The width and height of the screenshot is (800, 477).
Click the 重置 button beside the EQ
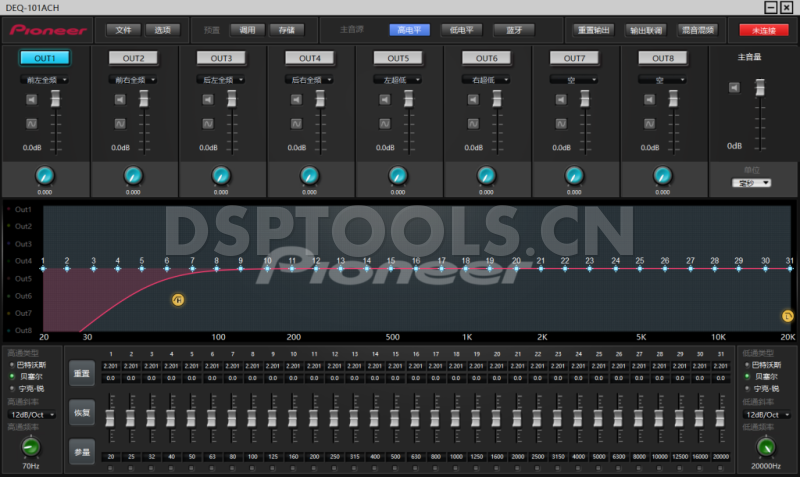coord(81,373)
